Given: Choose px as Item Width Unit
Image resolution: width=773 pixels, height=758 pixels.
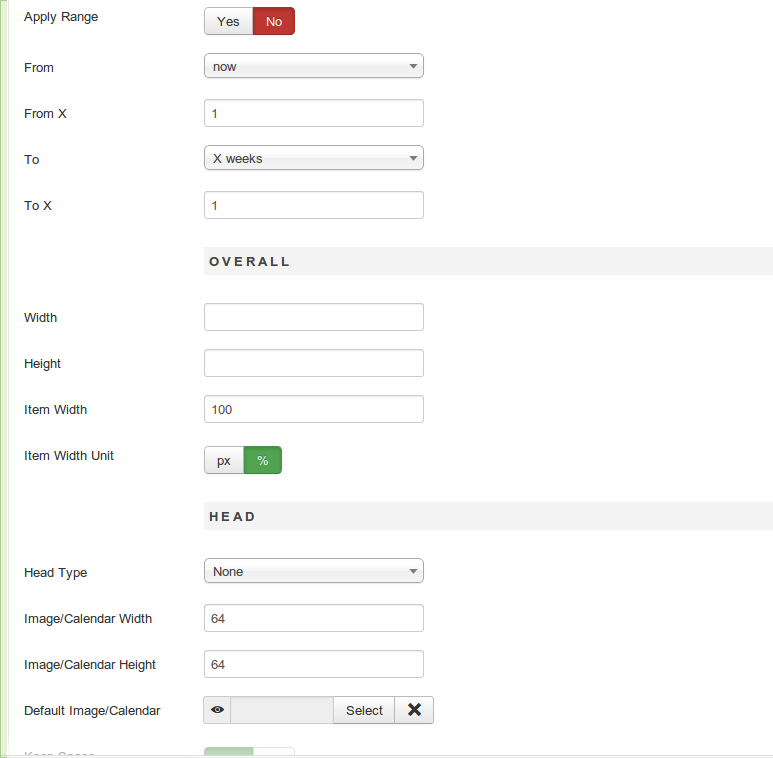Looking at the screenshot, I should 224,460.
